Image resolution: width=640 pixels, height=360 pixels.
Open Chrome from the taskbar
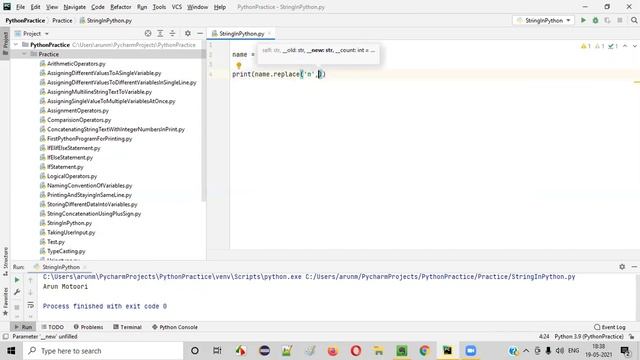(x=424, y=351)
